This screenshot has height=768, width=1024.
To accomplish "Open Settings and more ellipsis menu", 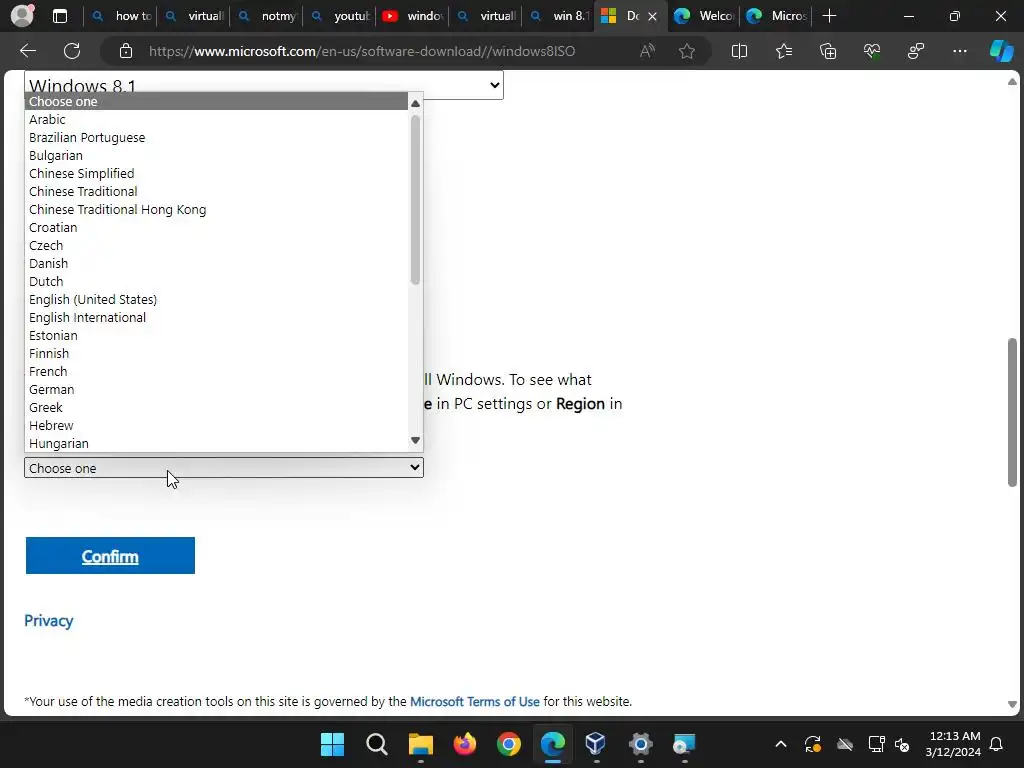I will coord(959,51).
